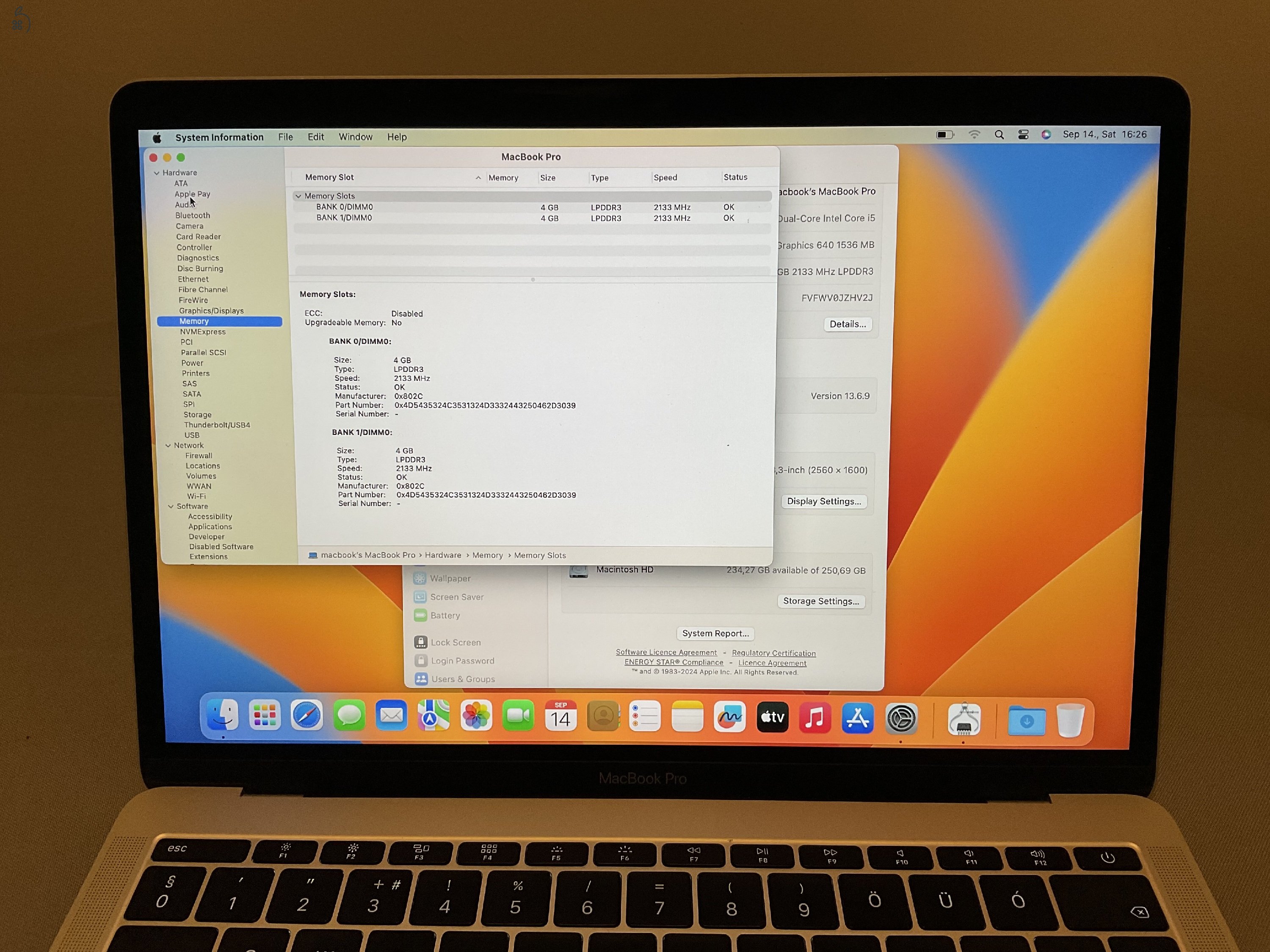Collapse the Memory Slots group row
The image size is (1270, 952).
tap(298, 196)
